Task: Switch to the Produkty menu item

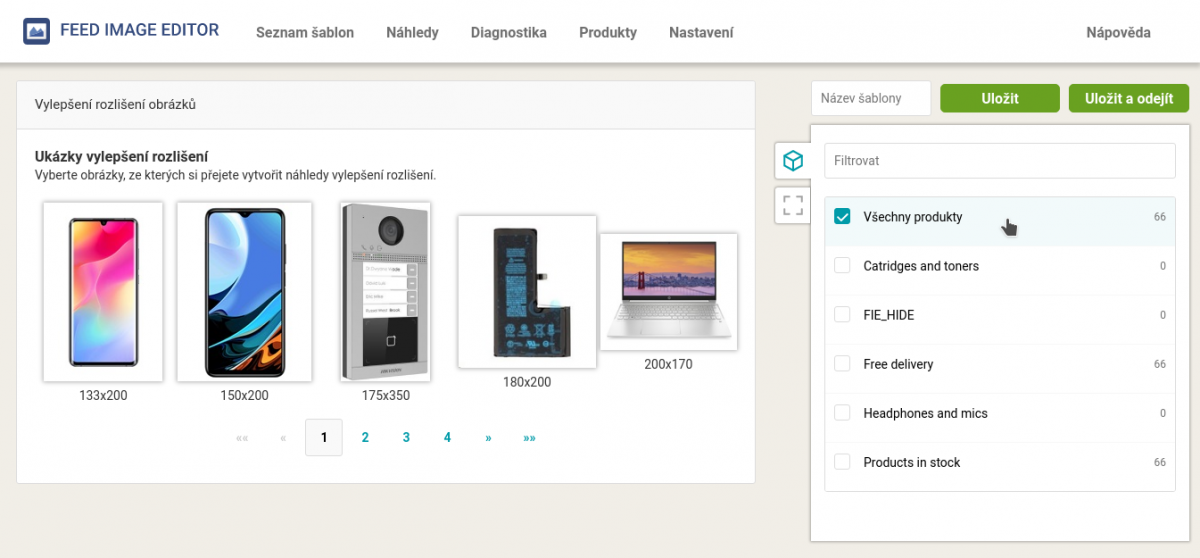Action: [608, 32]
